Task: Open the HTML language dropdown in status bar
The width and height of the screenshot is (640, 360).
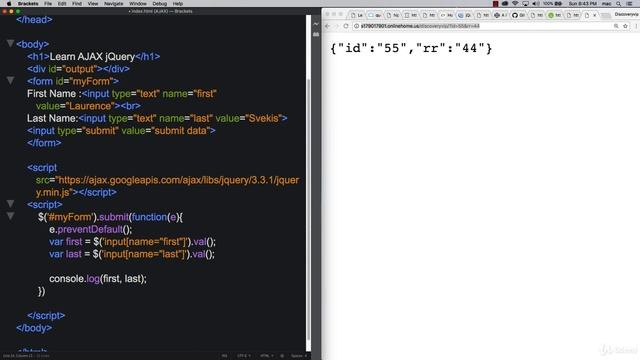Action: (x=267, y=356)
